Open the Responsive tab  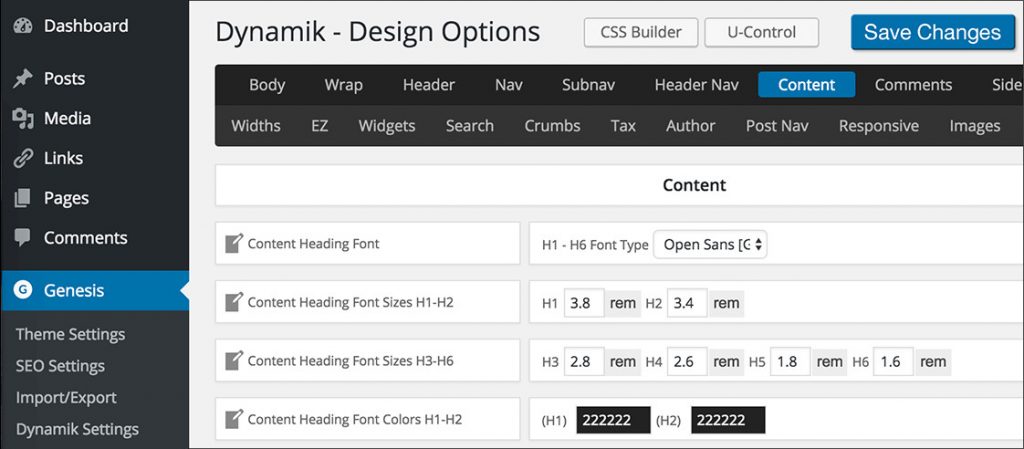point(878,126)
